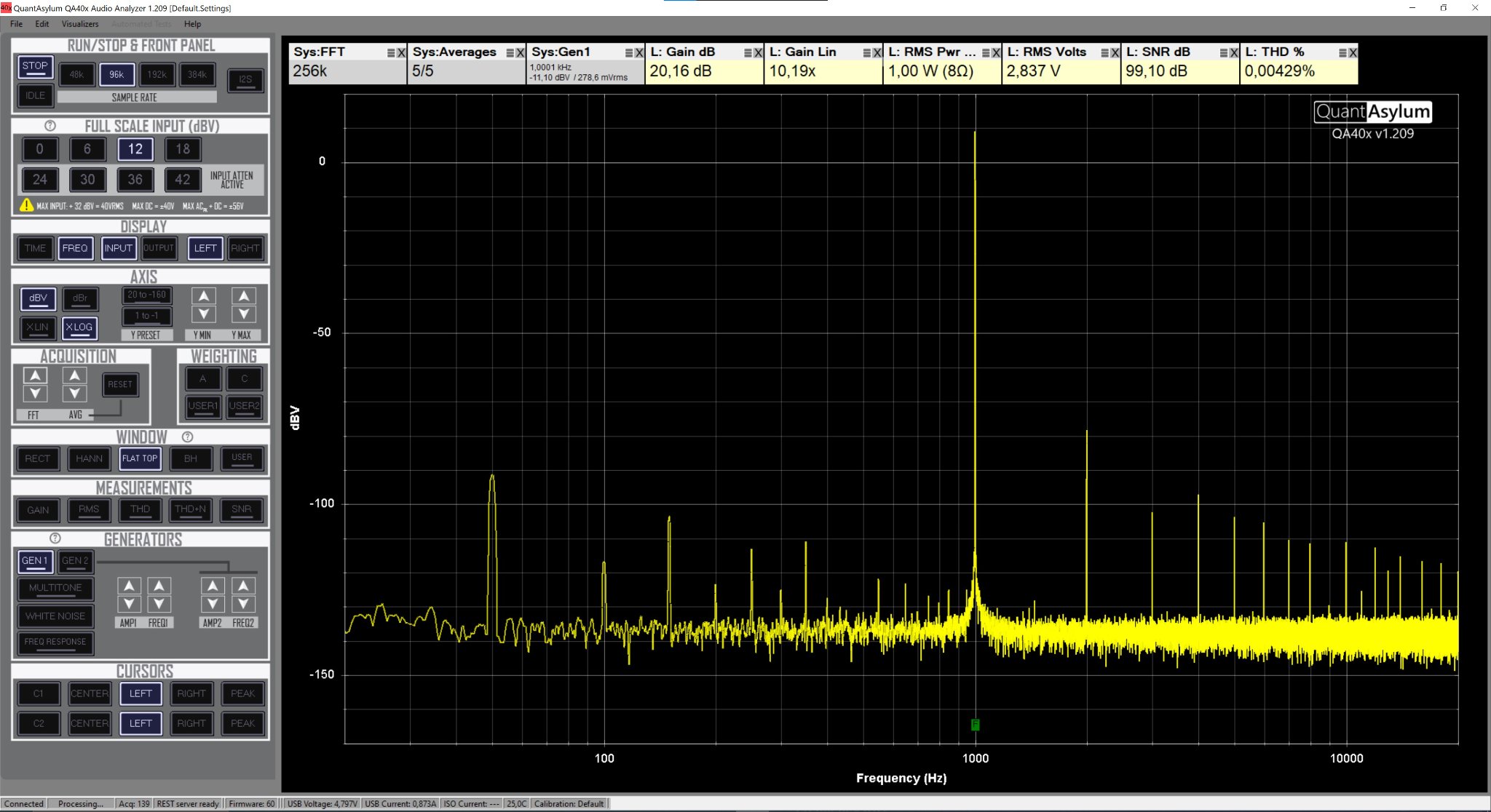Set full scale input to 18 dBV
Screen dimensions: 1491x812
(x=183, y=149)
